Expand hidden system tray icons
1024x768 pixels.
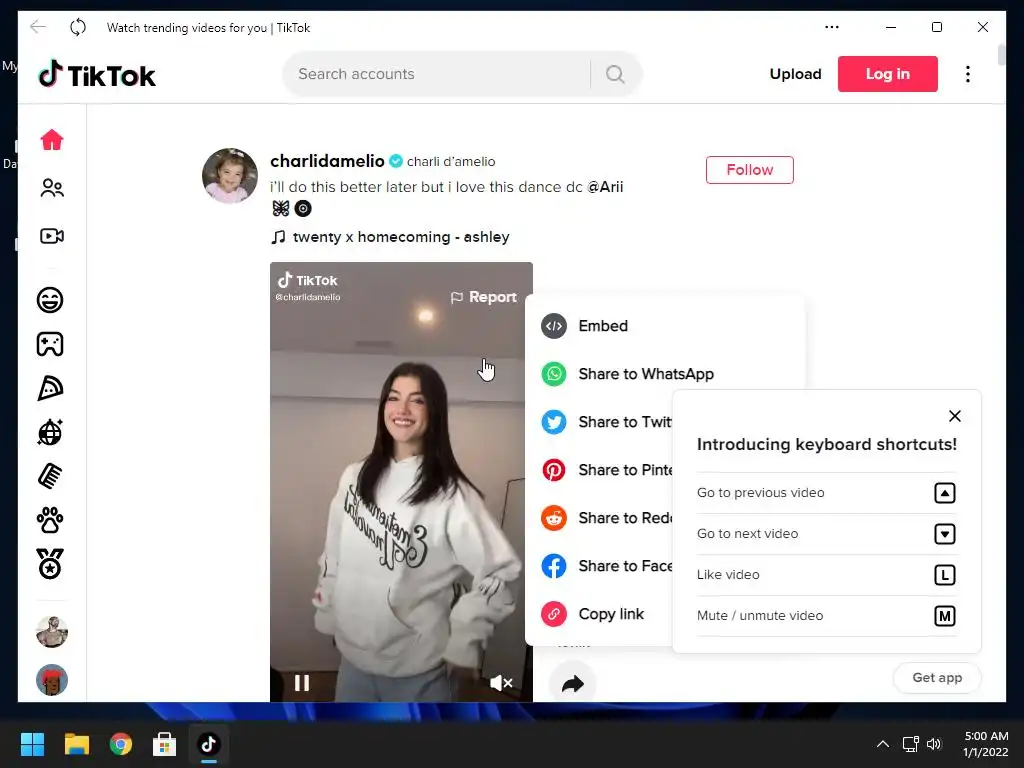882,744
